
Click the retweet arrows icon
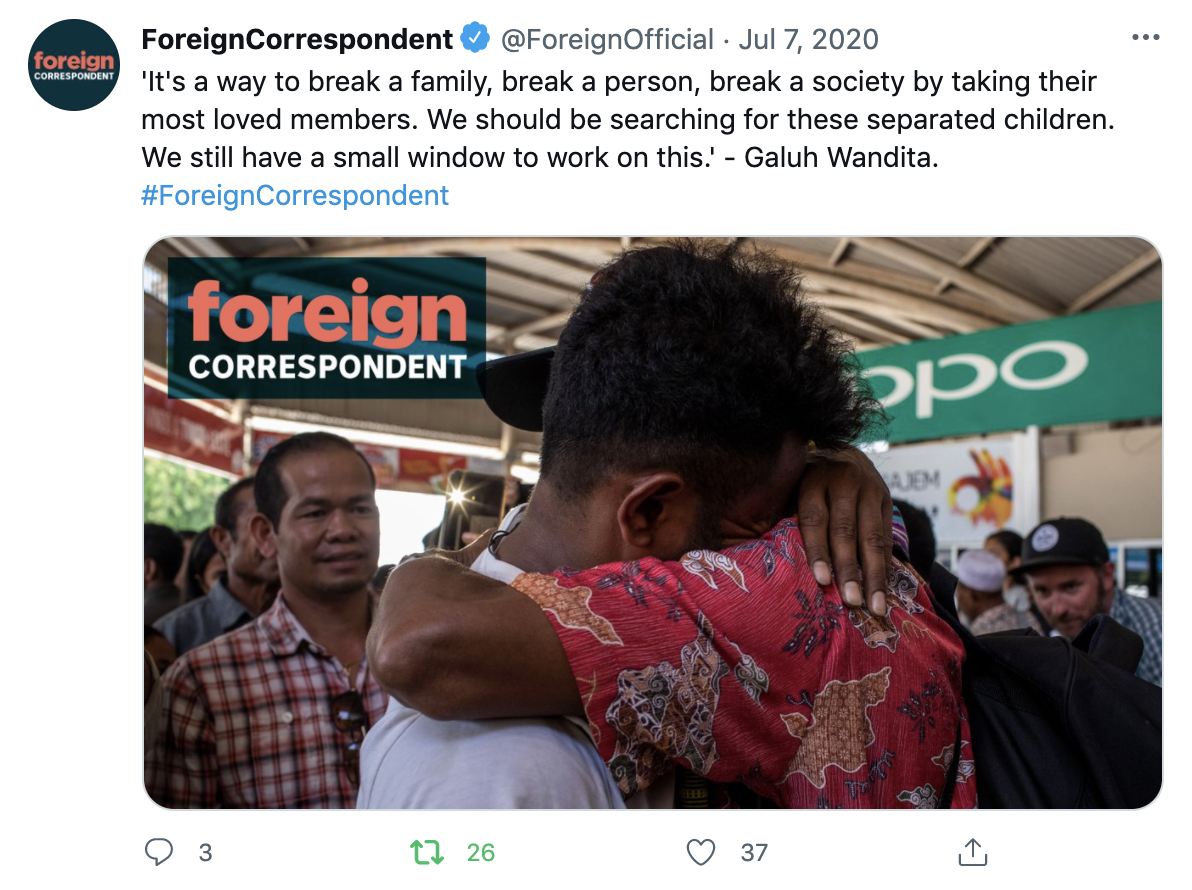[426, 852]
